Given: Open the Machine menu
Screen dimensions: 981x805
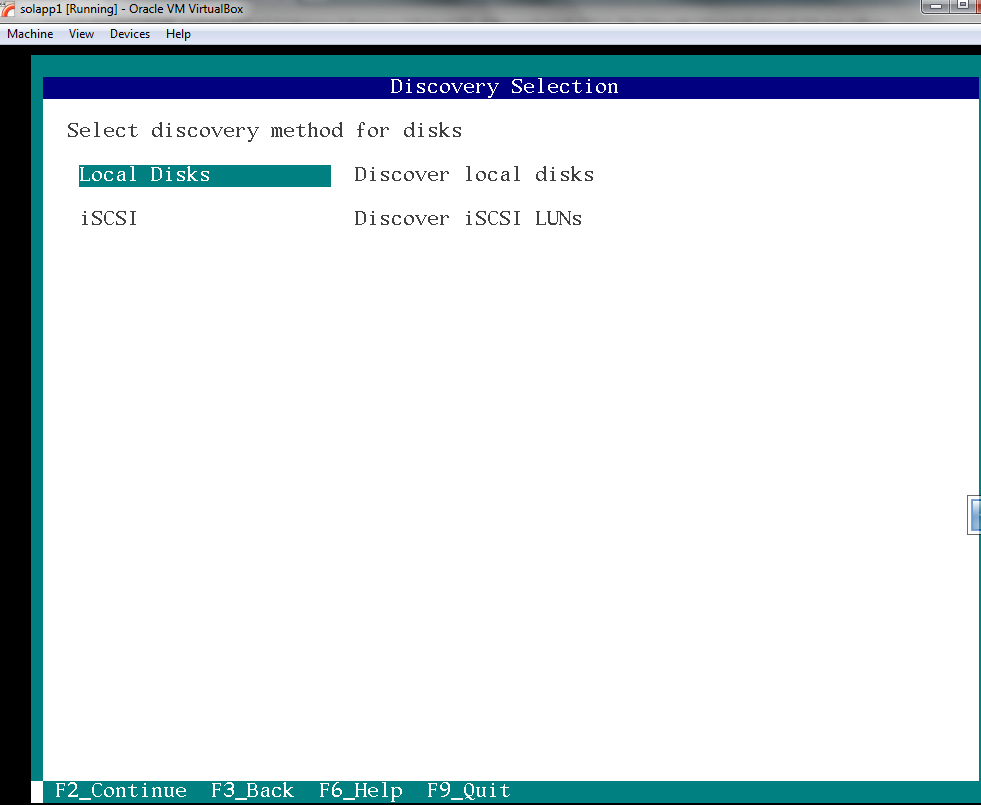Looking at the screenshot, I should pos(30,34).
